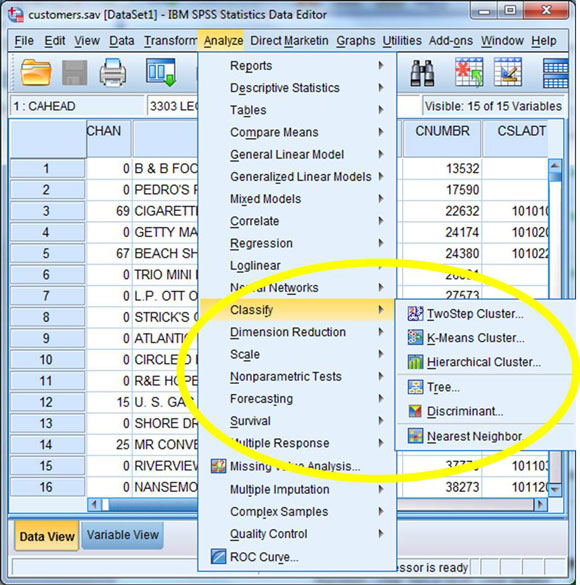Click the Open data folder icon
The width and height of the screenshot is (580, 585).
[36, 72]
